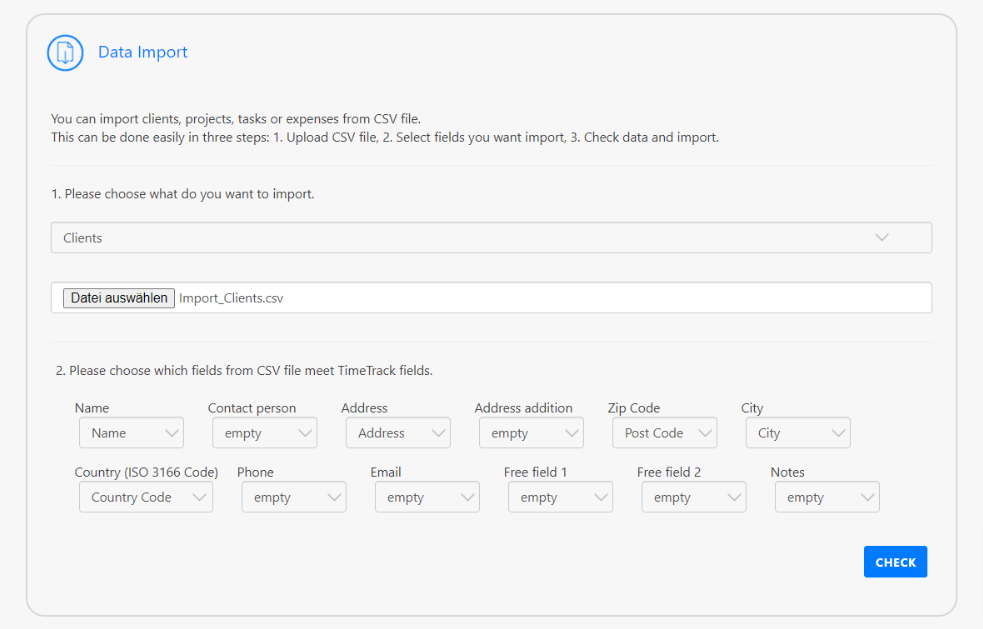
Task: Expand the Free field 2 dropdown
Action: click(x=693, y=497)
